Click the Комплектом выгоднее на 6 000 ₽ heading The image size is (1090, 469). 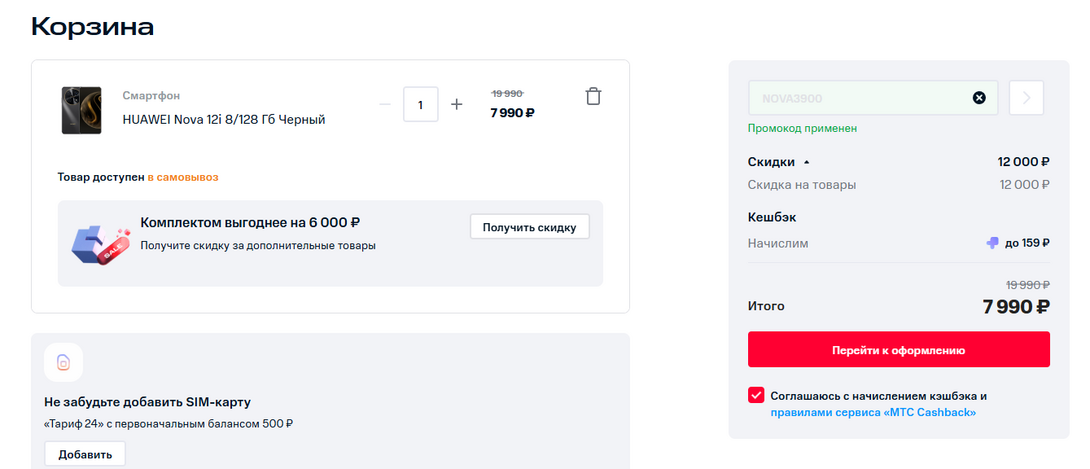[x=250, y=223]
